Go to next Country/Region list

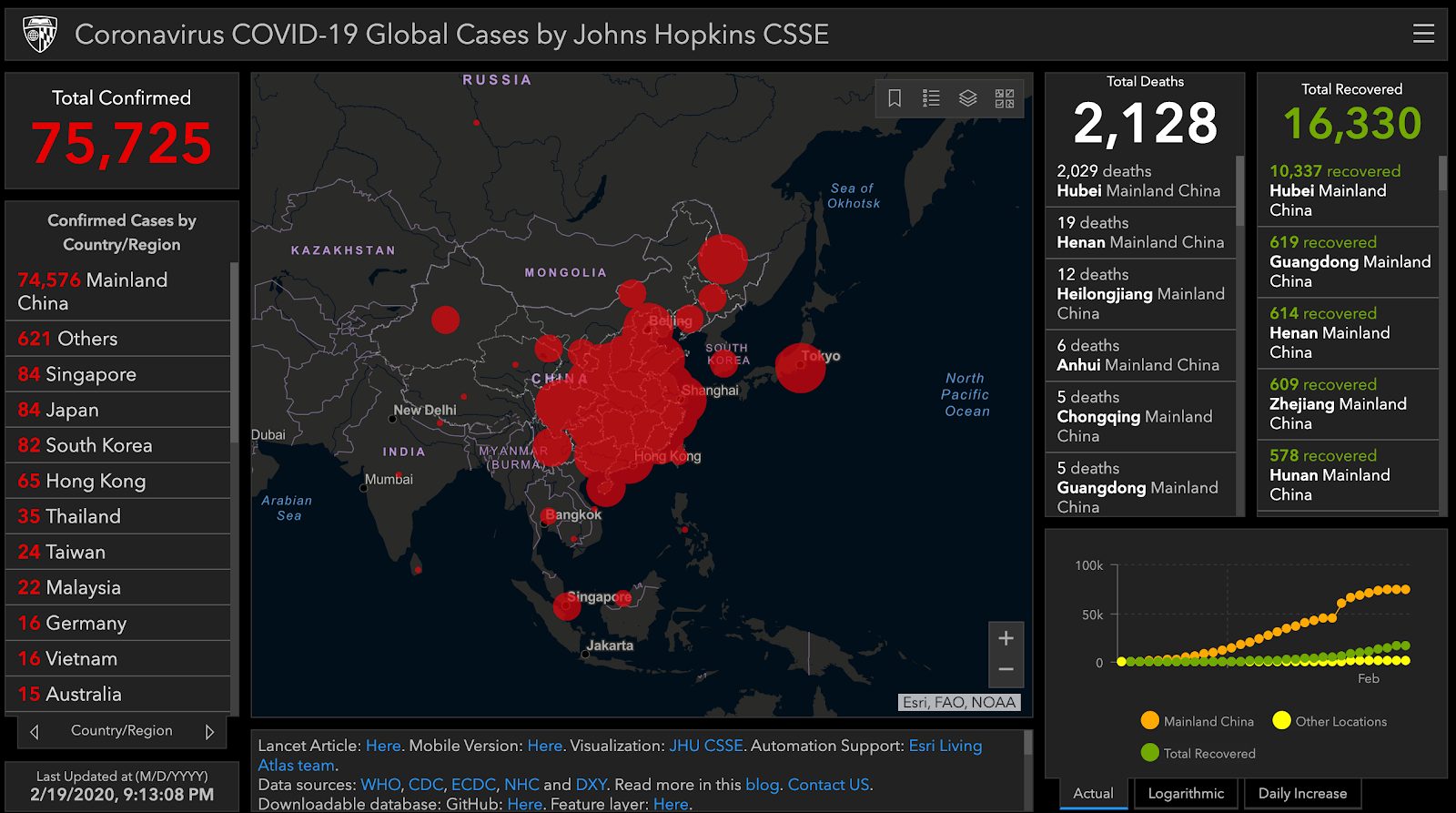(209, 731)
